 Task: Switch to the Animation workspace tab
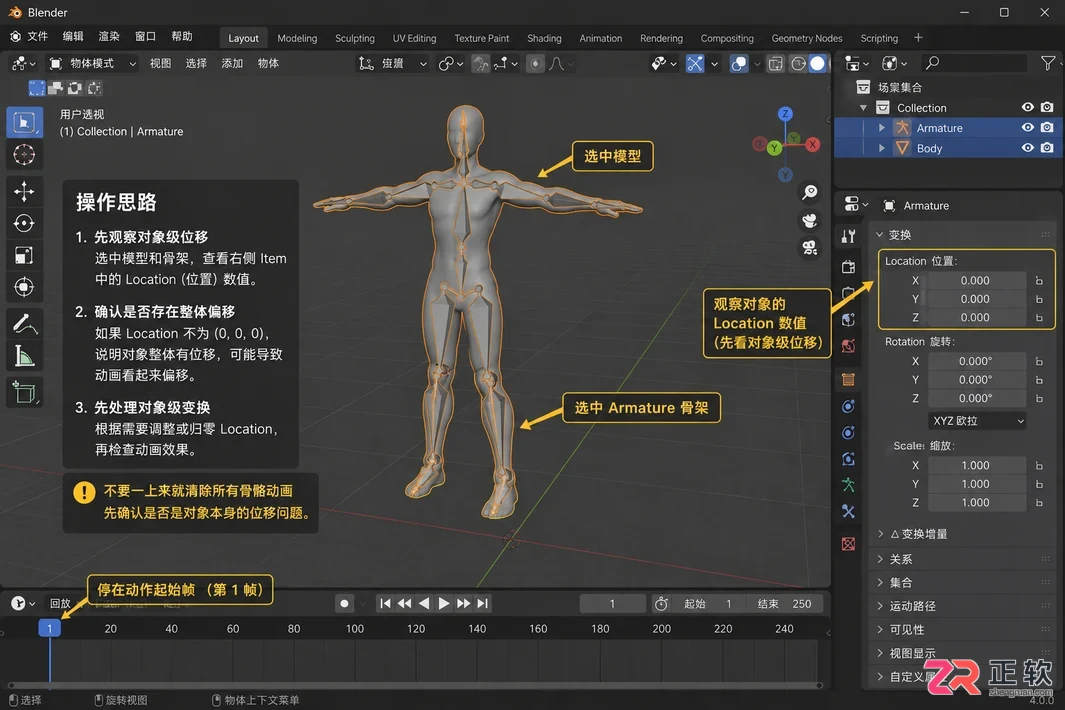600,38
